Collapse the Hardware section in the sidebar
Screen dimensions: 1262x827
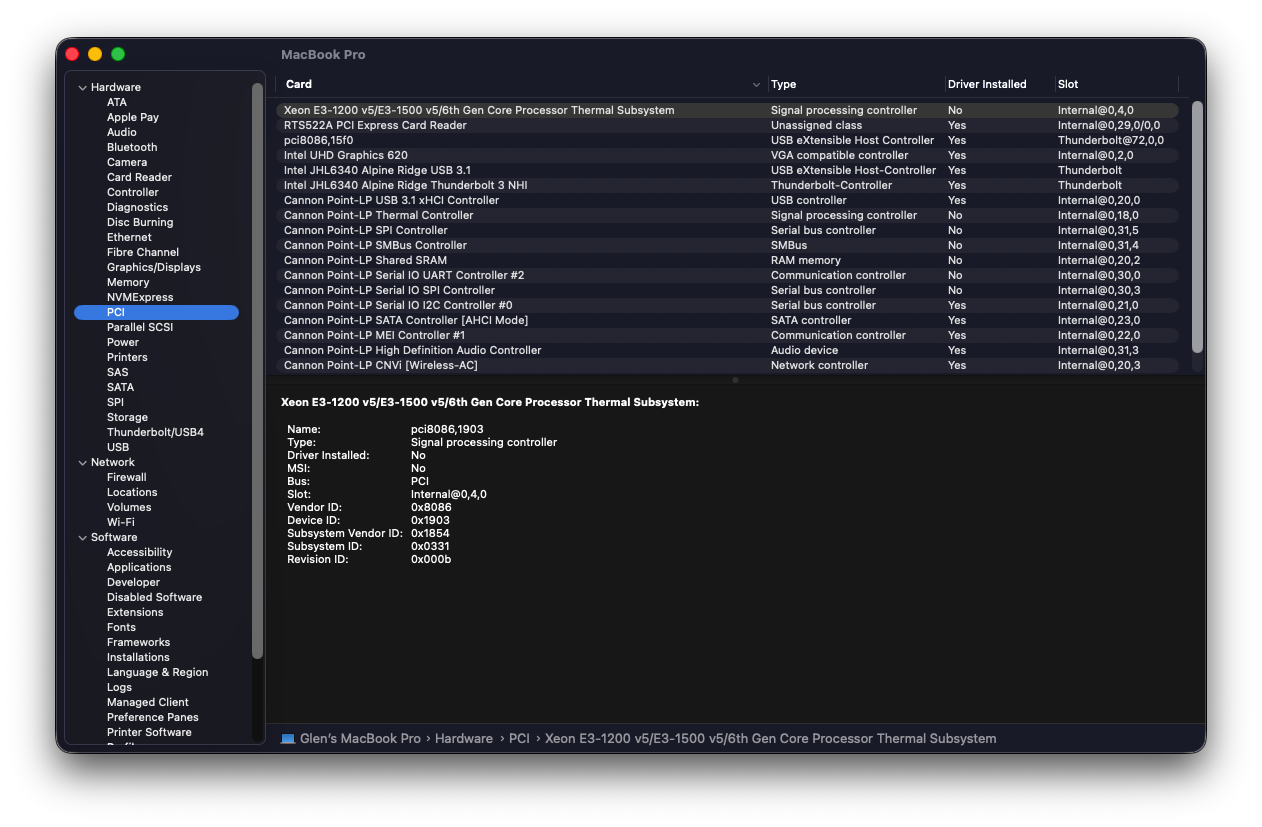click(x=83, y=88)
